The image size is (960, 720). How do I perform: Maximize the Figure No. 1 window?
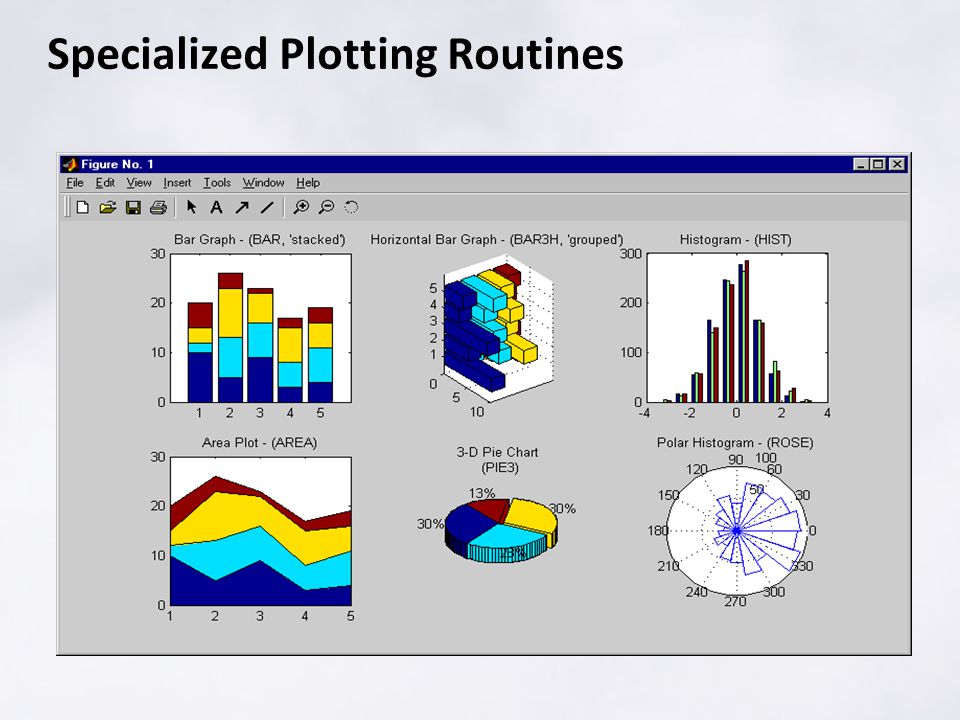878,164
